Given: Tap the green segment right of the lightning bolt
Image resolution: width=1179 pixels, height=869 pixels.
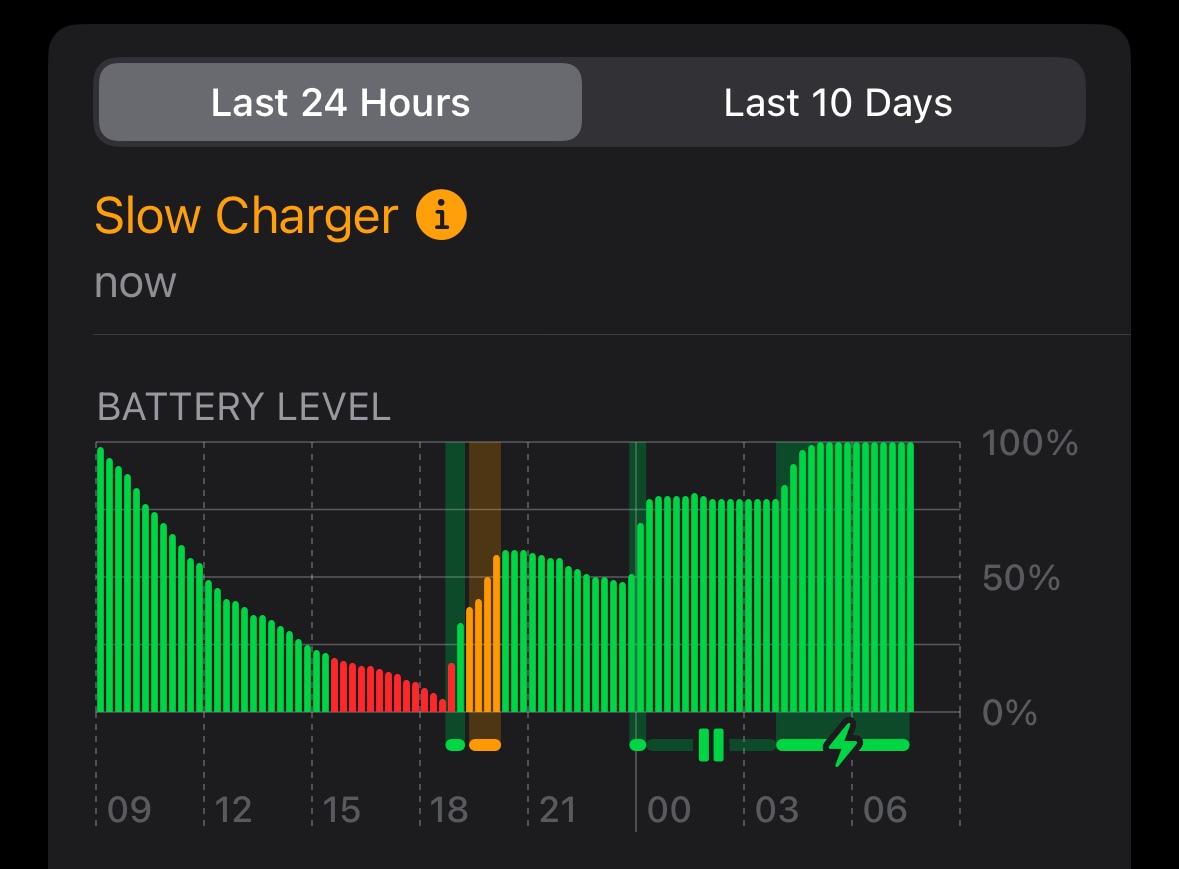Looking at the screenshot, I should point(883,744).
